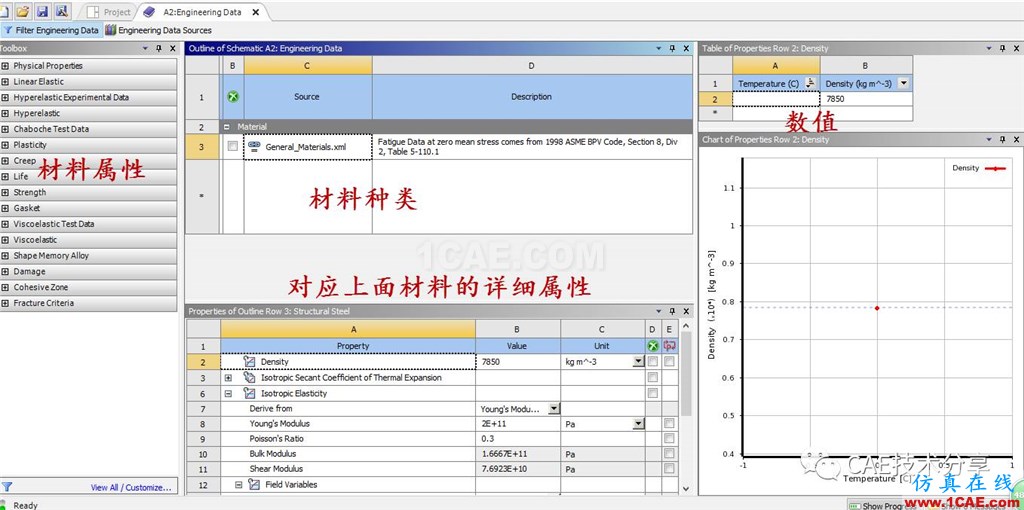Pin the Outline of Schematic panel
The image size is (1024, 510).
[x=672, y=48]
